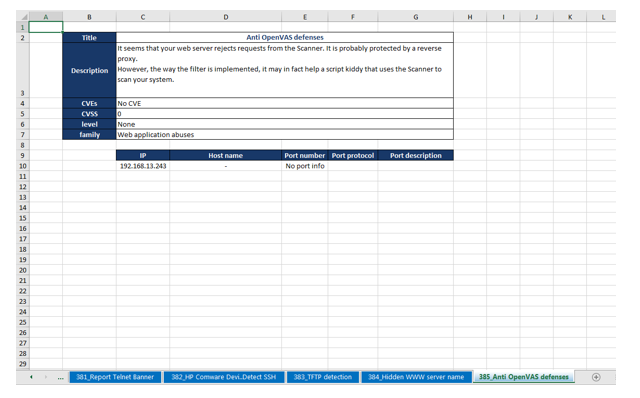Click the 'Port protocol' header cell
Screen dimensions: 640x398
[353, 155]
